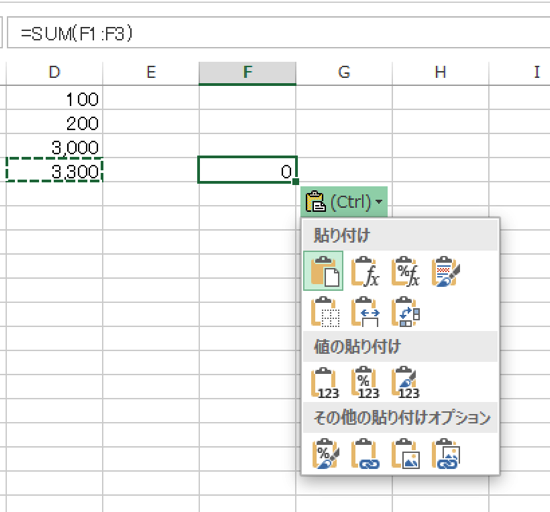Click the cell containing 200
This screenshot has width=550, height=512.
(x=54, y=122)
